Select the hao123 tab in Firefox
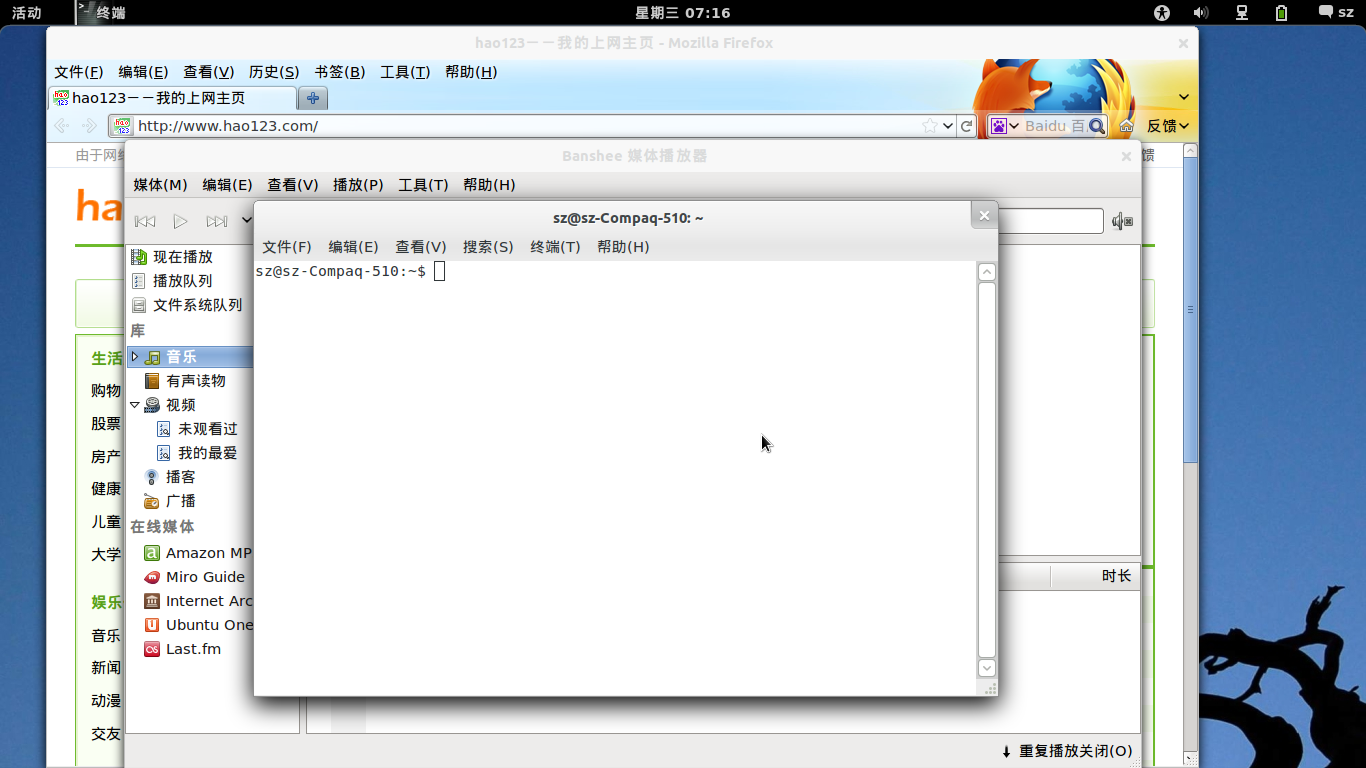The height and width of the screenshot is (768, 1366). pyautogui.click(x=172, y=98)
